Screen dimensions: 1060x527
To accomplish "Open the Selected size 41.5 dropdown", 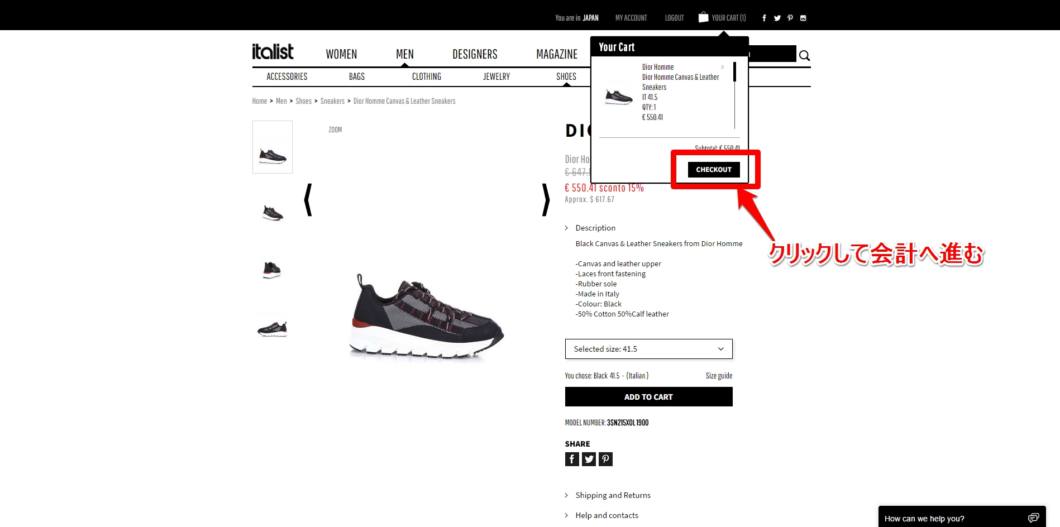I will [x=648, y=349].
